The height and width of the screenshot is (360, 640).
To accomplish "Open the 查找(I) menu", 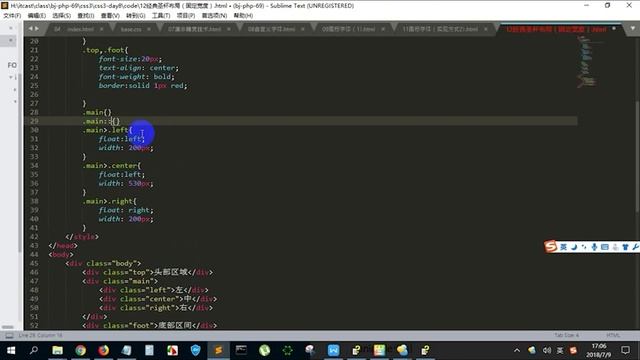I will pyautogui.click(x=86, y=16).
